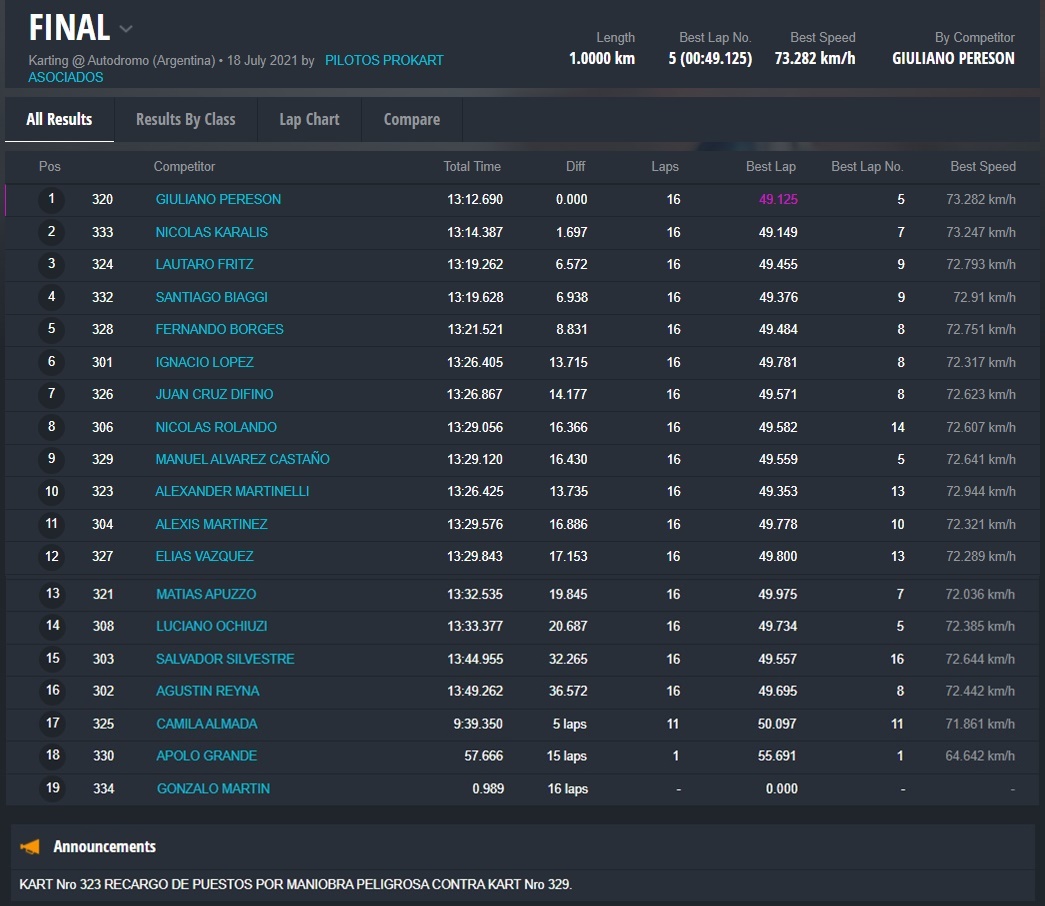This screenshot has height=906, width=1045.
Task: Expand the FINAL session dropdown chevron
Action: (126, 28)
